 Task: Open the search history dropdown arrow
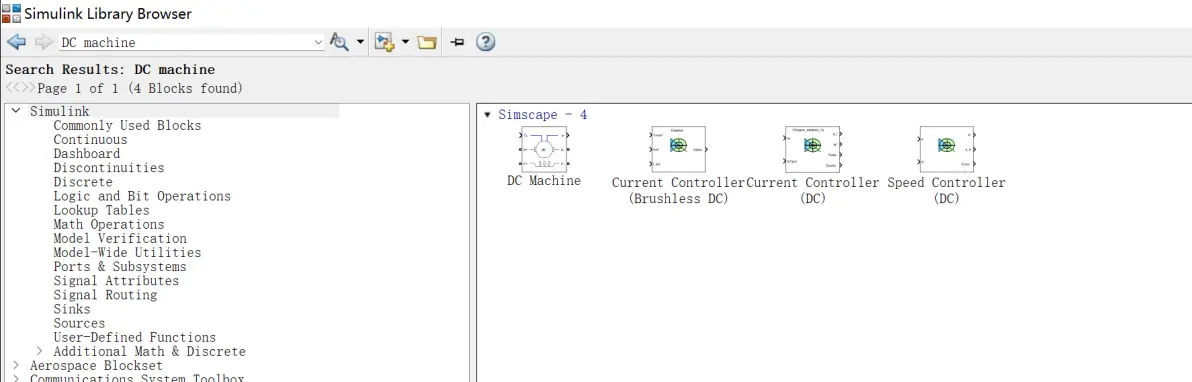(x=319, y=43)
